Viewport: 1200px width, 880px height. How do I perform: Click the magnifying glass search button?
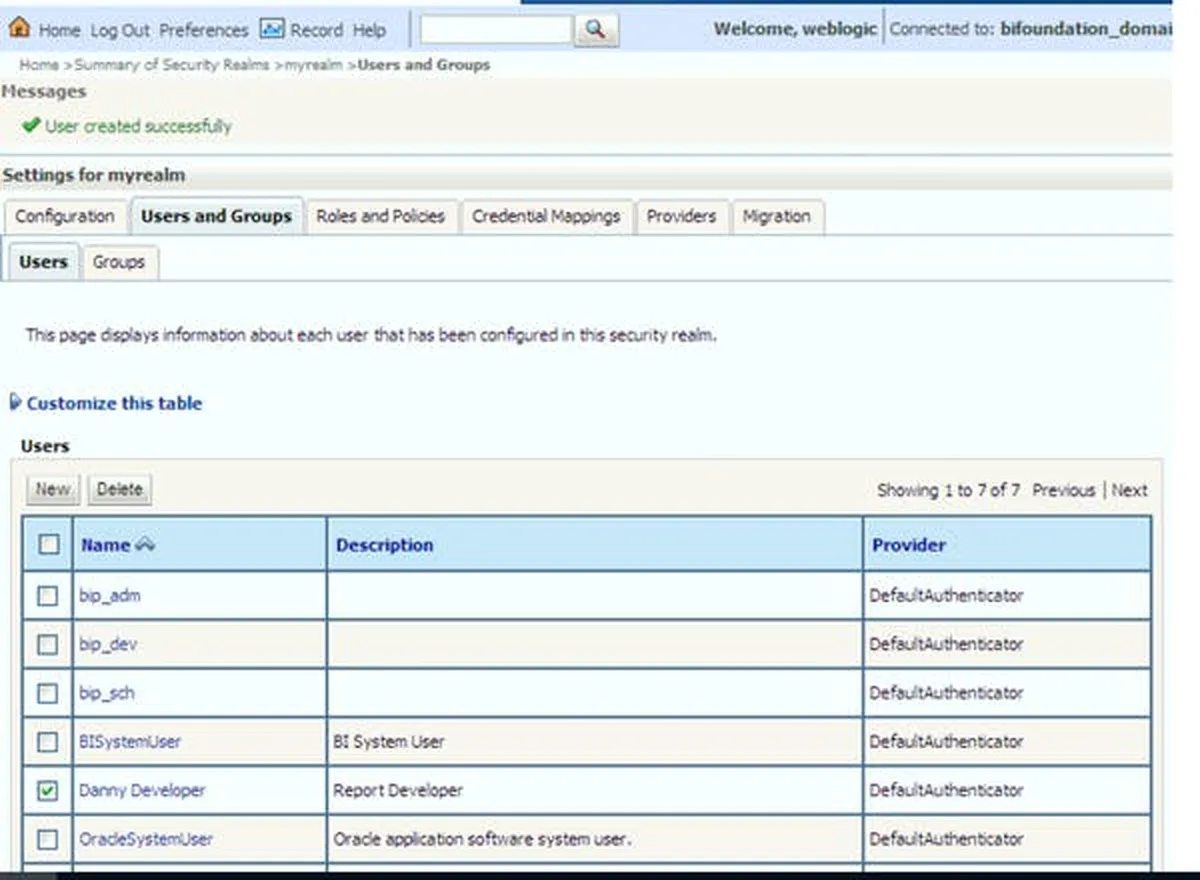point(596,30)
